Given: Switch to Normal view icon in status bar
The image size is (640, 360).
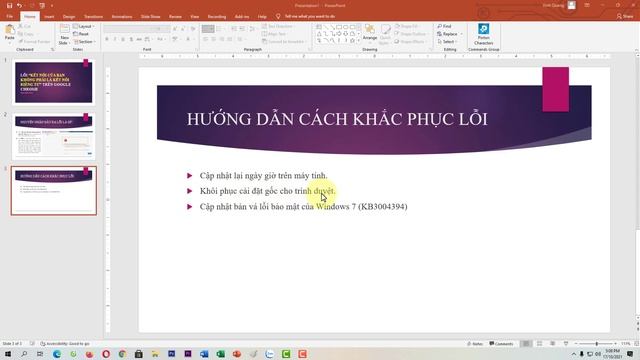Looking at the screenshot, I should pyautogui.click(x=526, y=344).
